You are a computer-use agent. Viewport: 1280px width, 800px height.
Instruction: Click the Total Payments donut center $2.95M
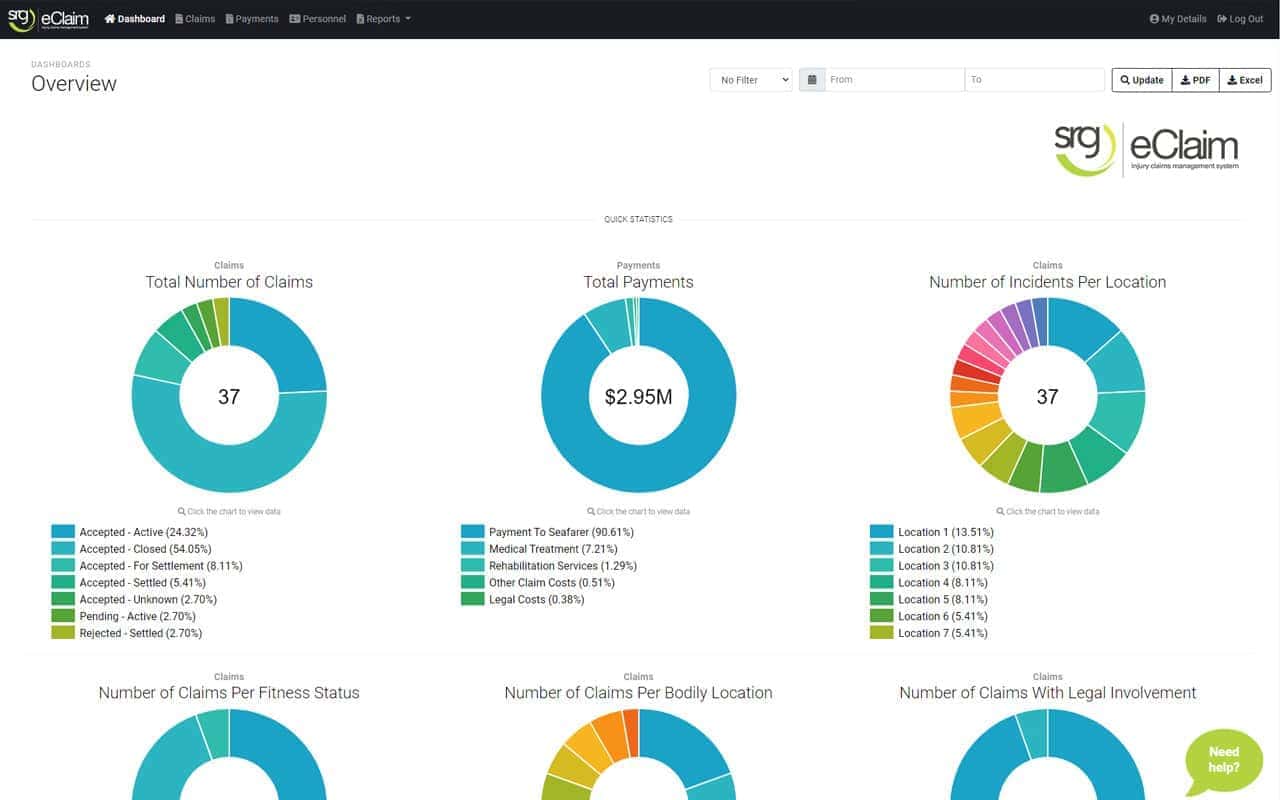point(638,397)
